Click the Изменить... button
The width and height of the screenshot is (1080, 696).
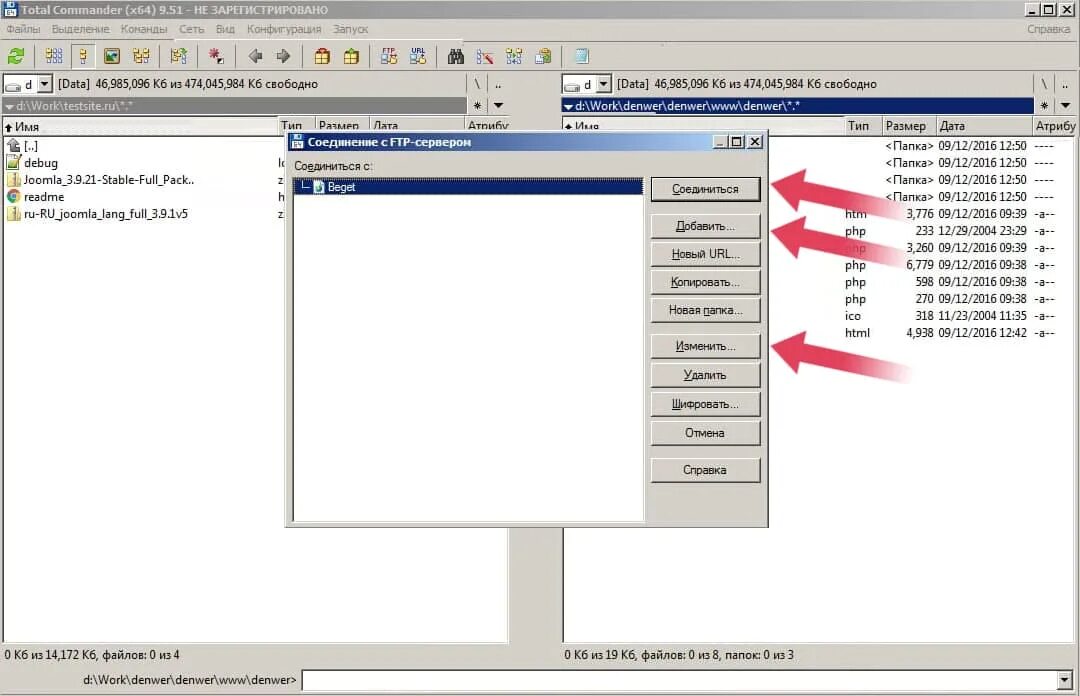pos(705,347)
